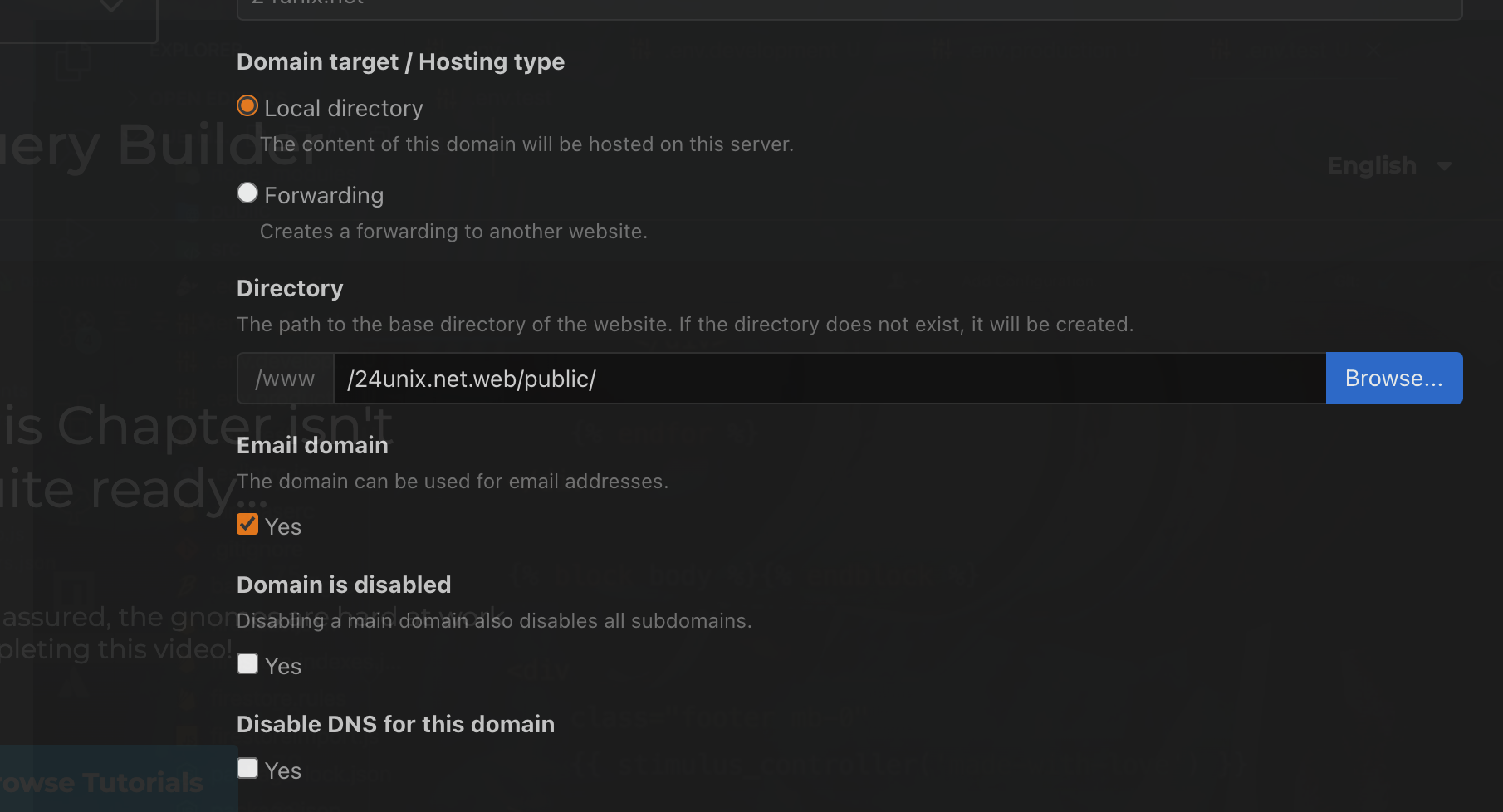This screenshot has height=812, width=1503.
Task: Select the Local directory radio button
Action: tap(247, 106)
